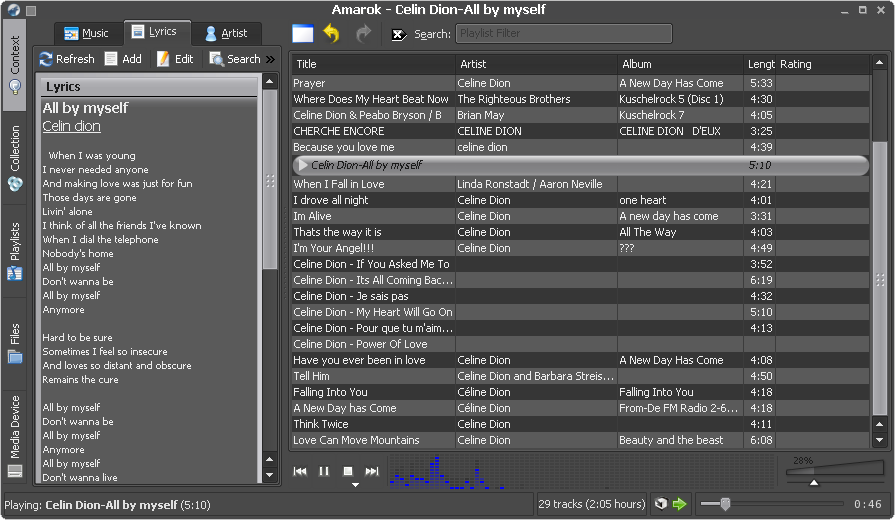Open the Context sidebar tab

click(14, 65)
